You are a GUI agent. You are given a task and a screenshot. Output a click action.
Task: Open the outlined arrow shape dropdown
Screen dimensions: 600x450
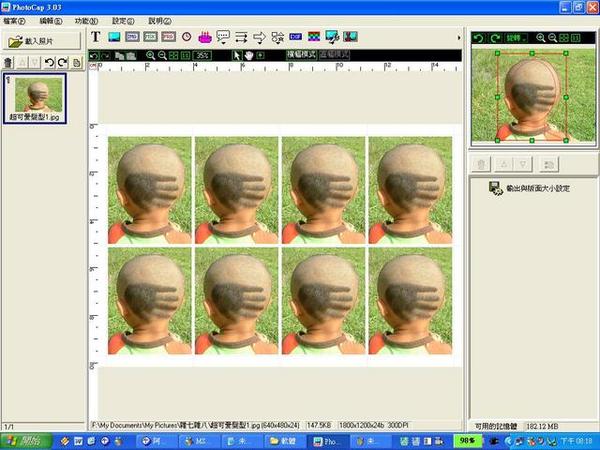coord(259,37)
